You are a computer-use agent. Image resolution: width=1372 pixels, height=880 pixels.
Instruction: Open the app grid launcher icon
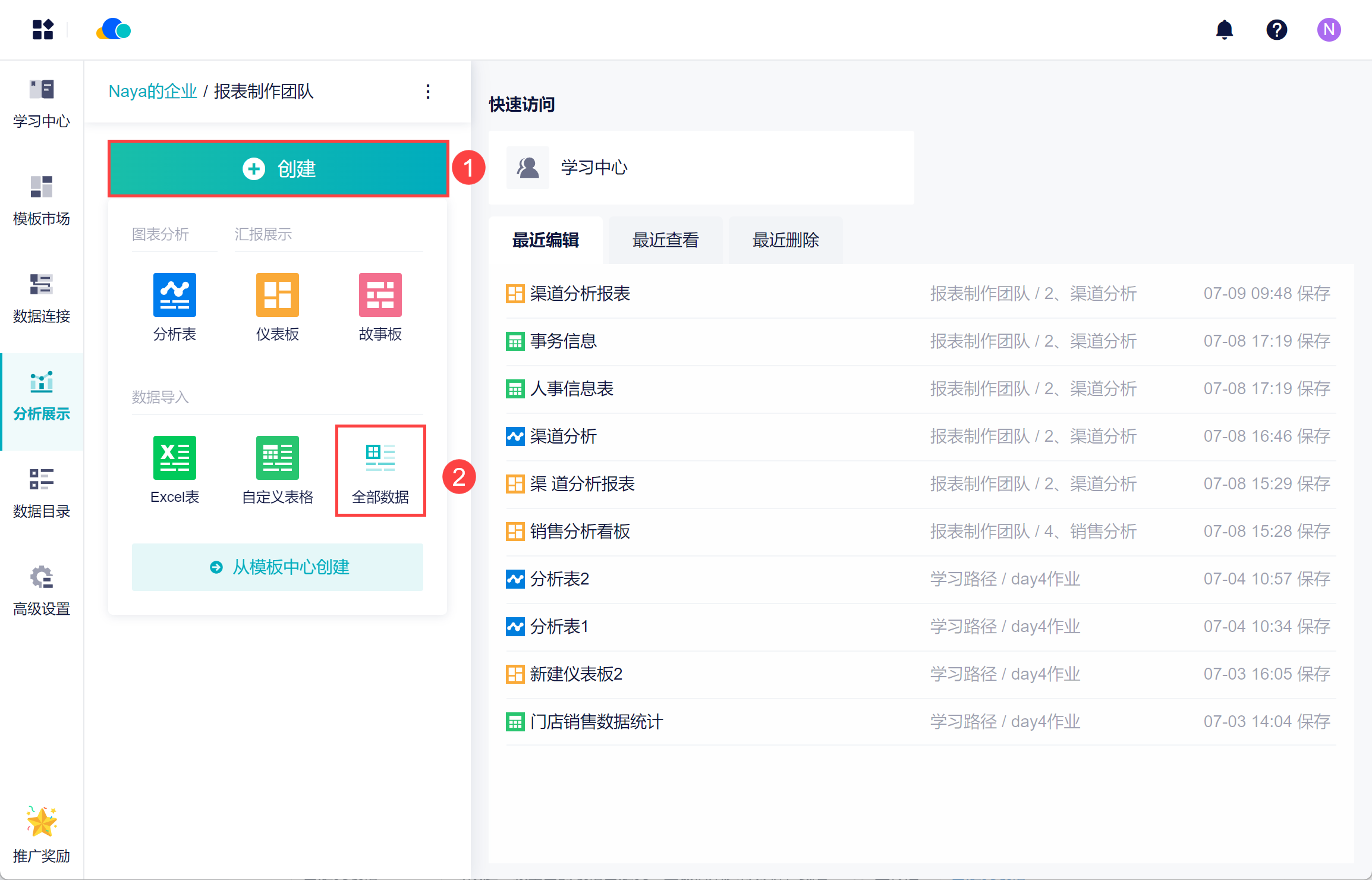43,30
